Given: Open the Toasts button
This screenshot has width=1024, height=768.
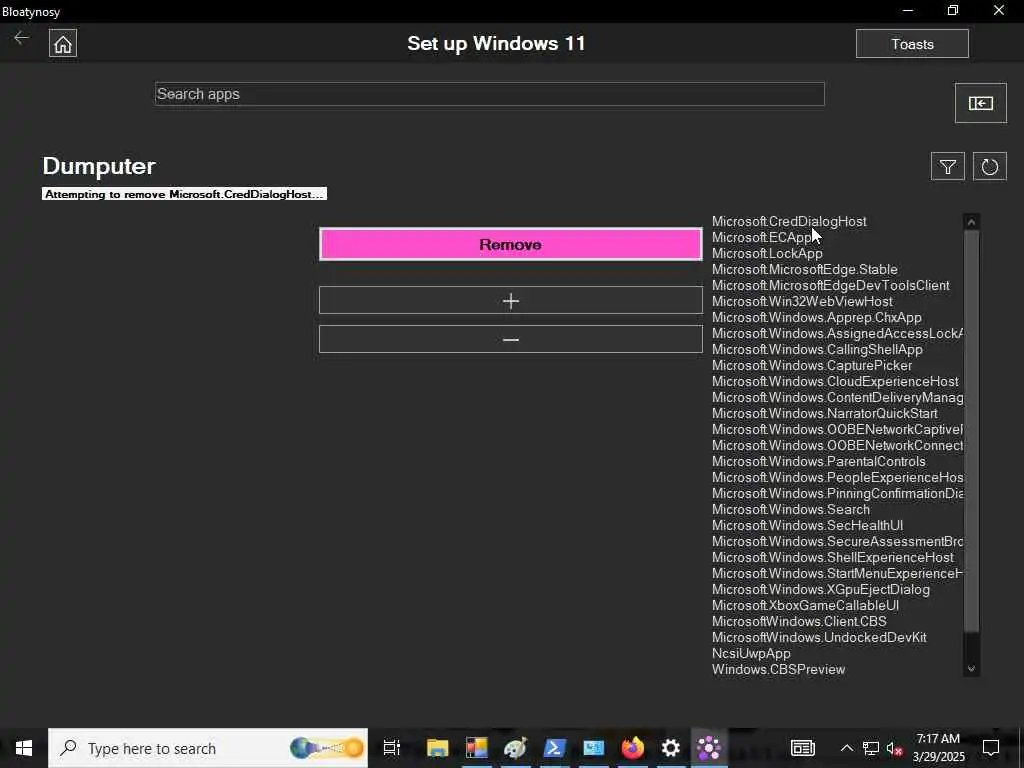Looking at the screenshot, I should click(912, 44).
